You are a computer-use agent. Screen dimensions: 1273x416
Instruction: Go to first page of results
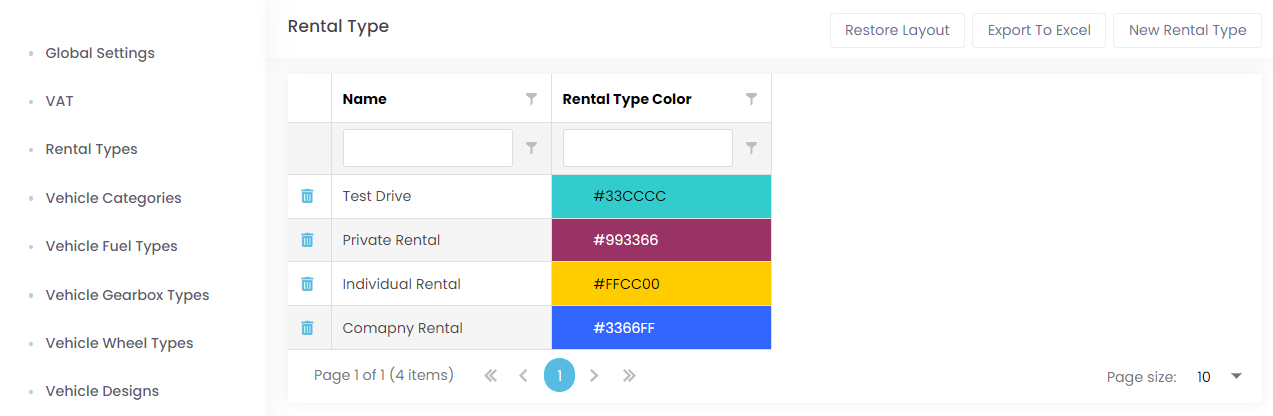(490, 376)
